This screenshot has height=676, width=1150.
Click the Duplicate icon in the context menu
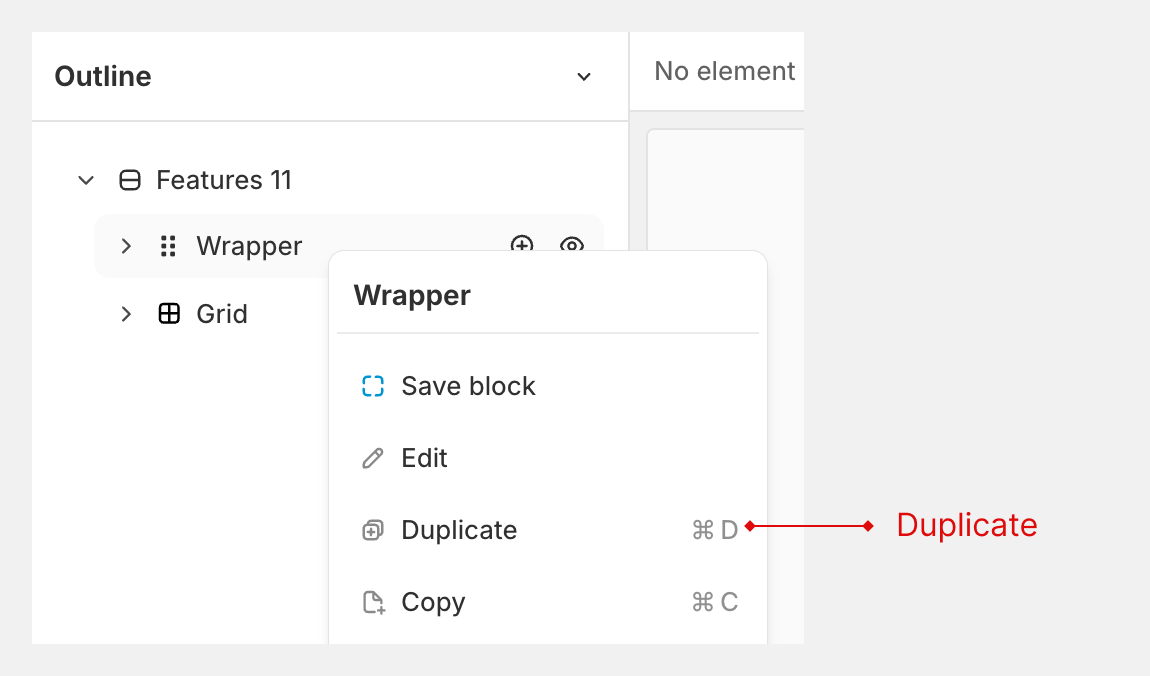tap(372, 530)
